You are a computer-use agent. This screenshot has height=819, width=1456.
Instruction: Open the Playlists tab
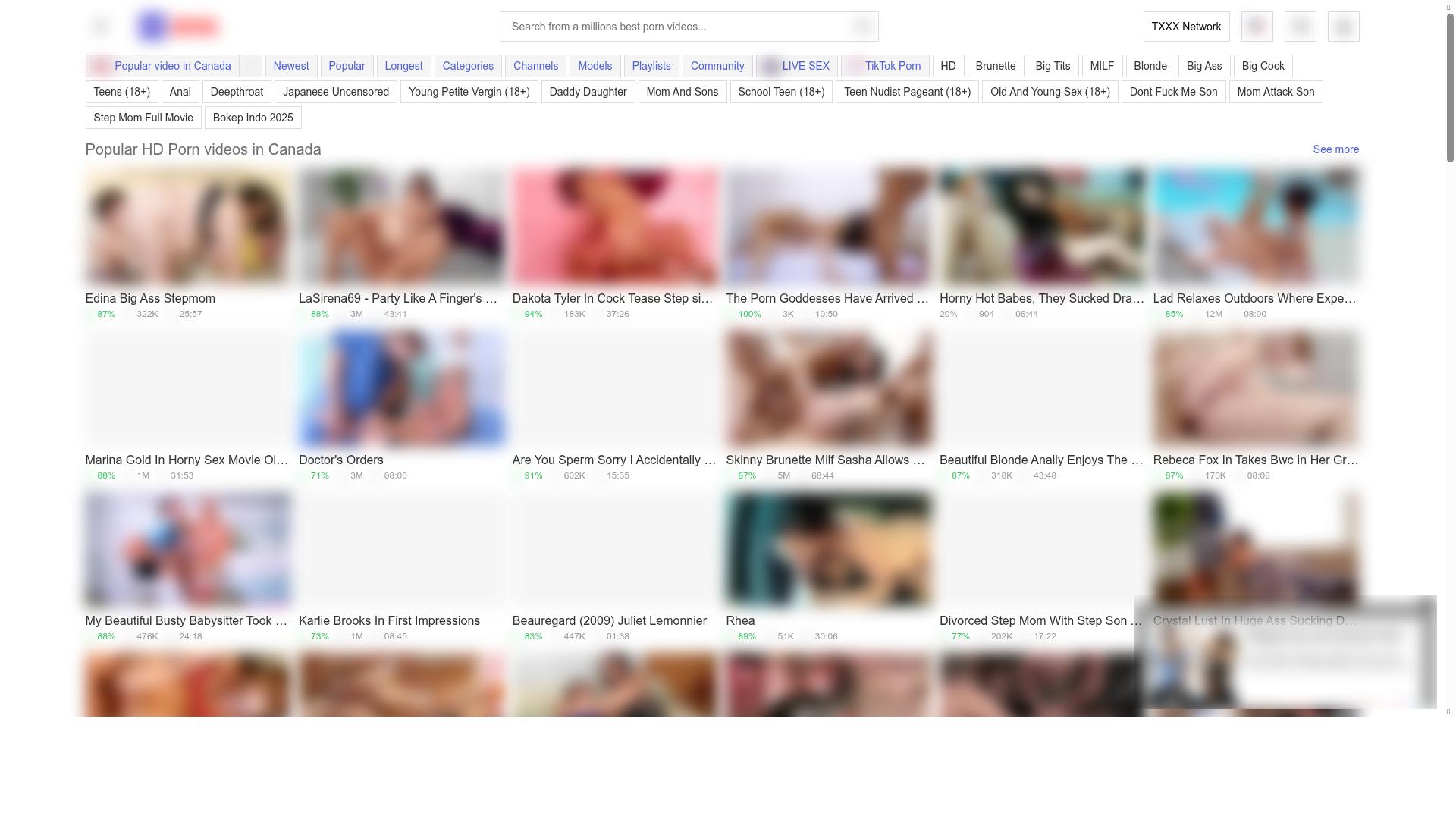point(651,66)
